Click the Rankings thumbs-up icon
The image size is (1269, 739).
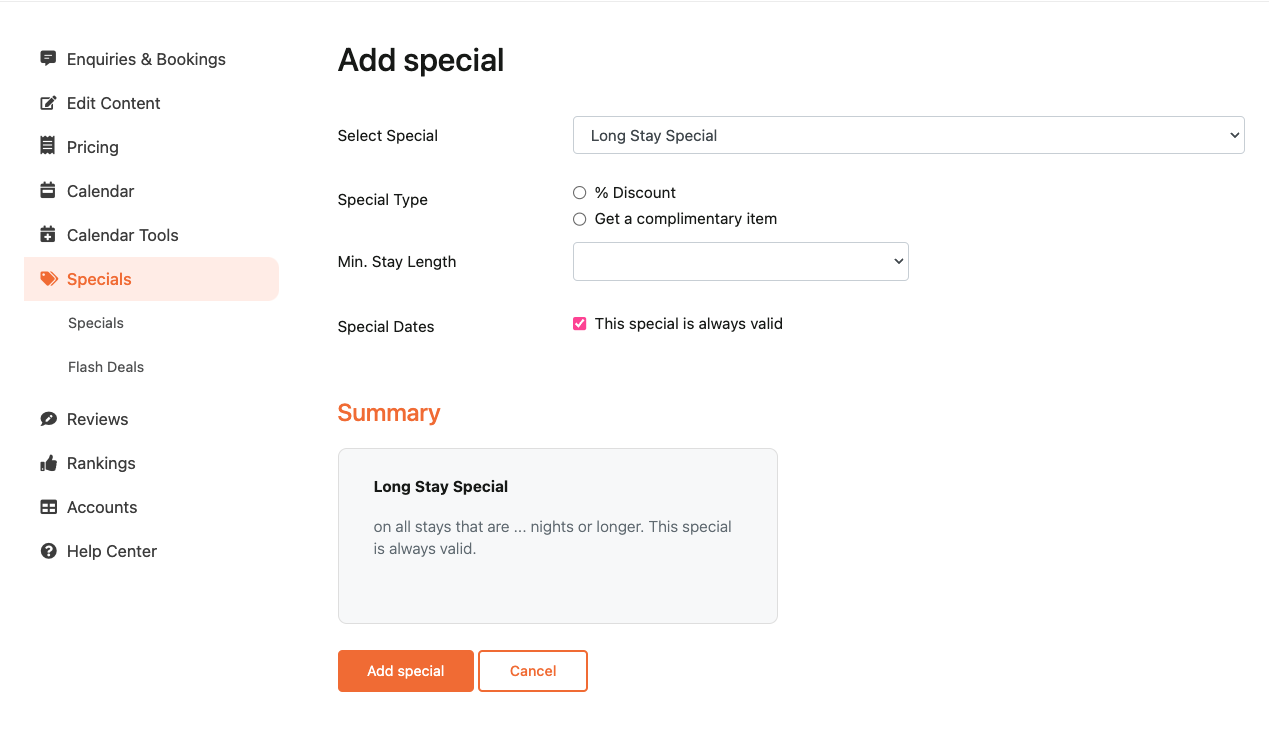click(x=48, y=463)
